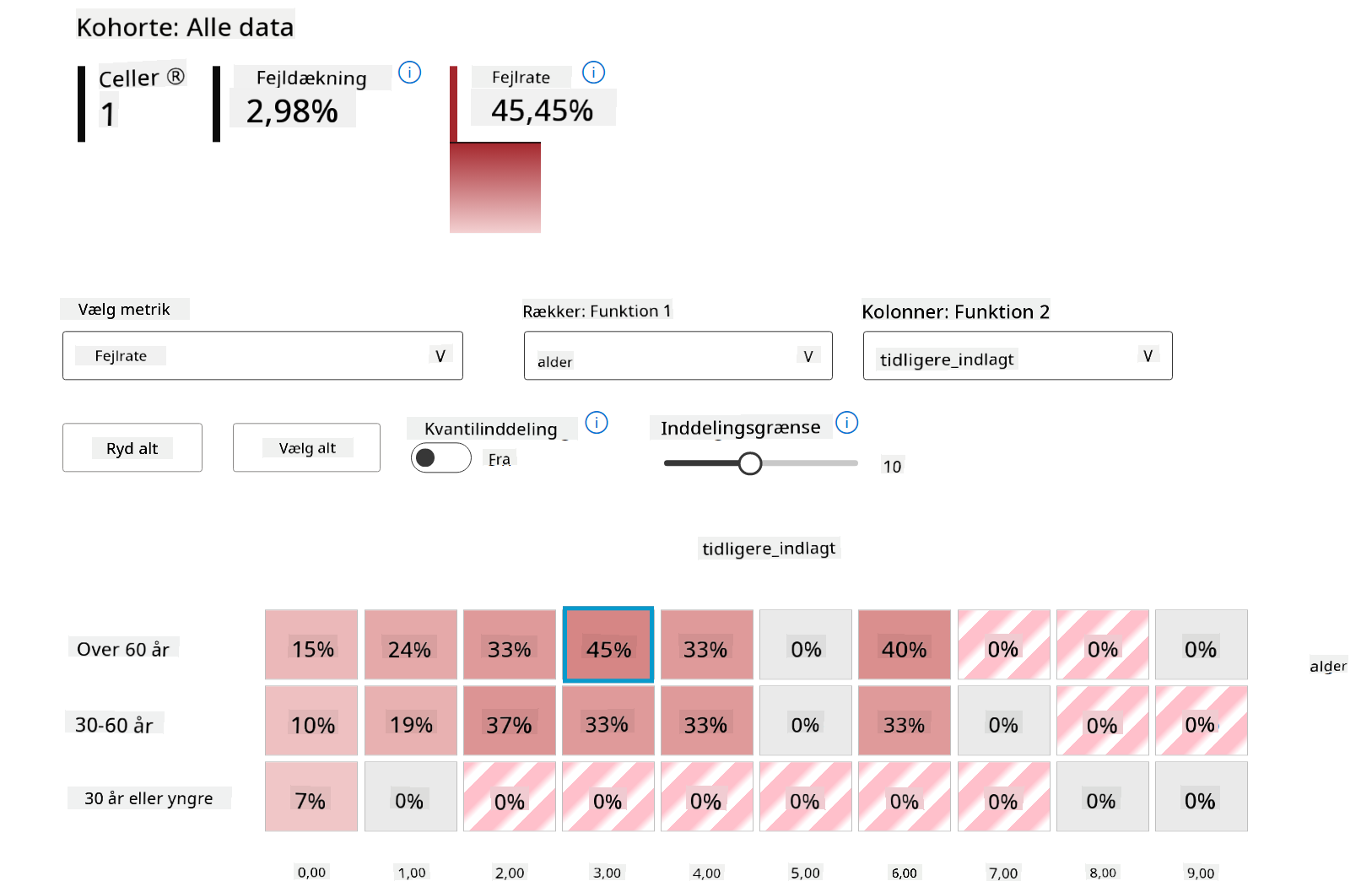1372x892 pixels.
Task: Click info icon next to Fejlrate
Action: point(593,73)
